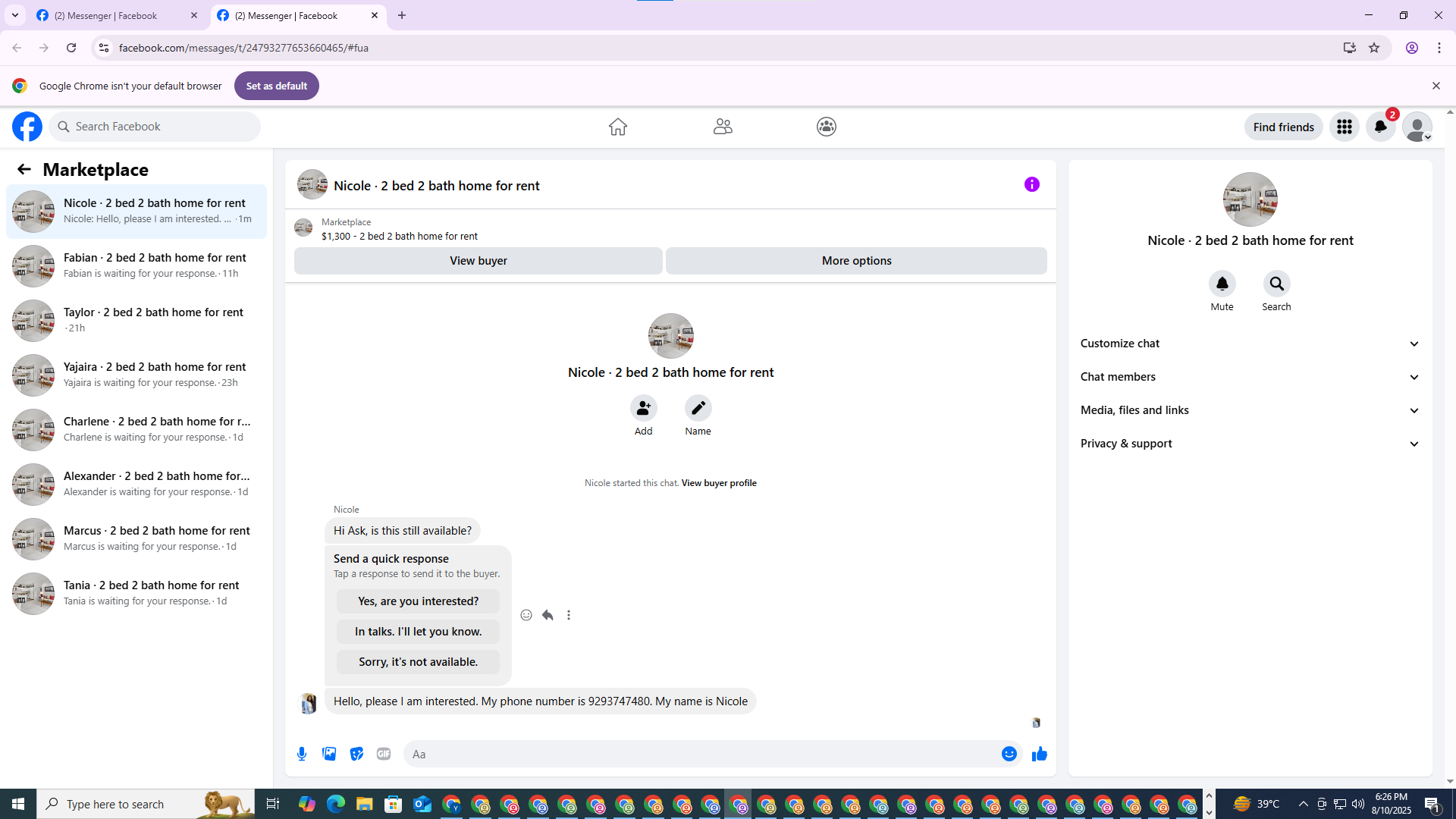This screenshot has height=819, width=1456.
Task: Attach a file via photo icon
Action: click(x=329, y=754)
